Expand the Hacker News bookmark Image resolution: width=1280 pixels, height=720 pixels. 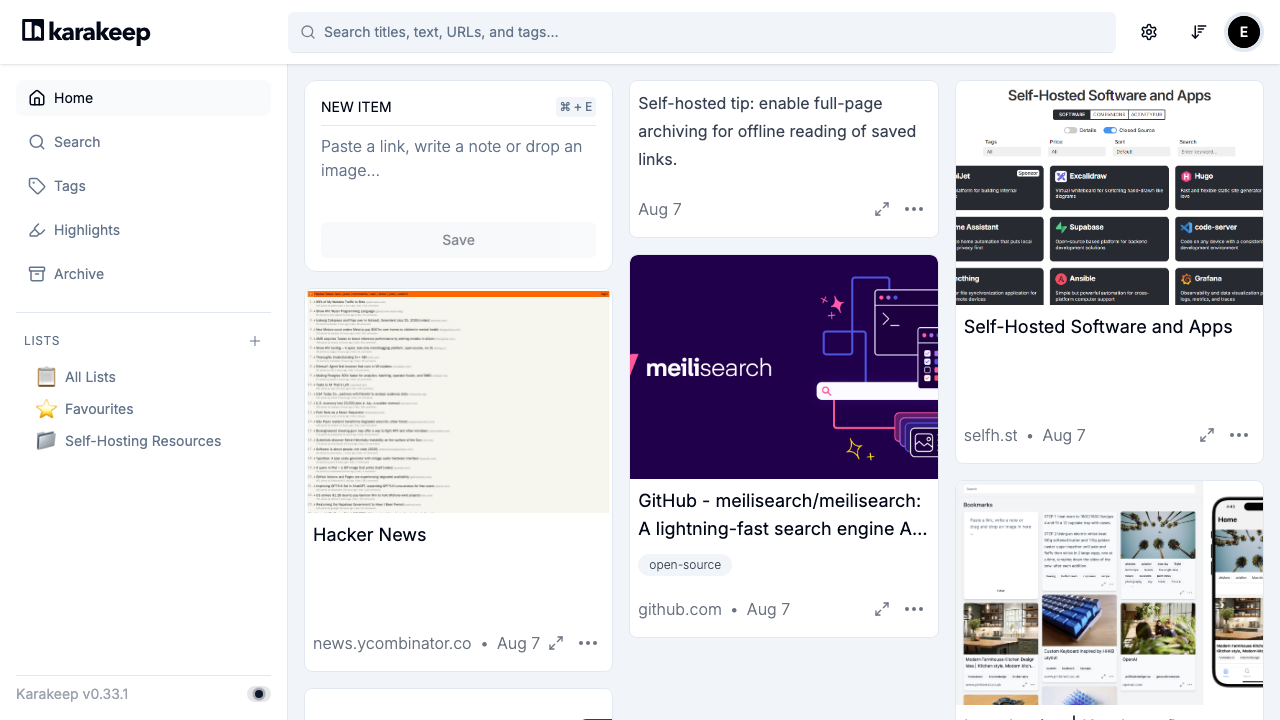[556, 643]
